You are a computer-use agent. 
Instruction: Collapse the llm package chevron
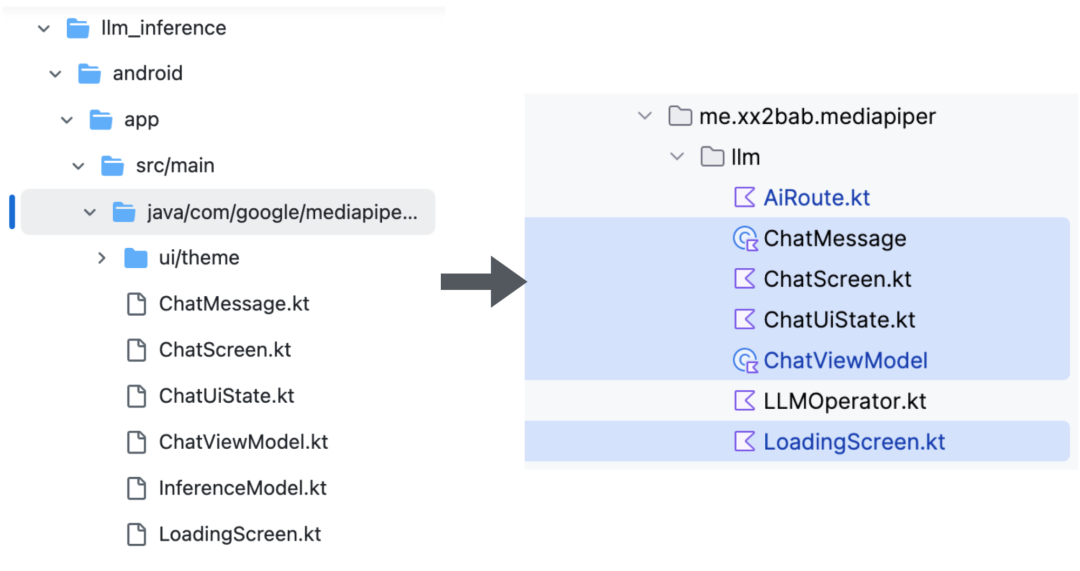click(x=677, y=157)
